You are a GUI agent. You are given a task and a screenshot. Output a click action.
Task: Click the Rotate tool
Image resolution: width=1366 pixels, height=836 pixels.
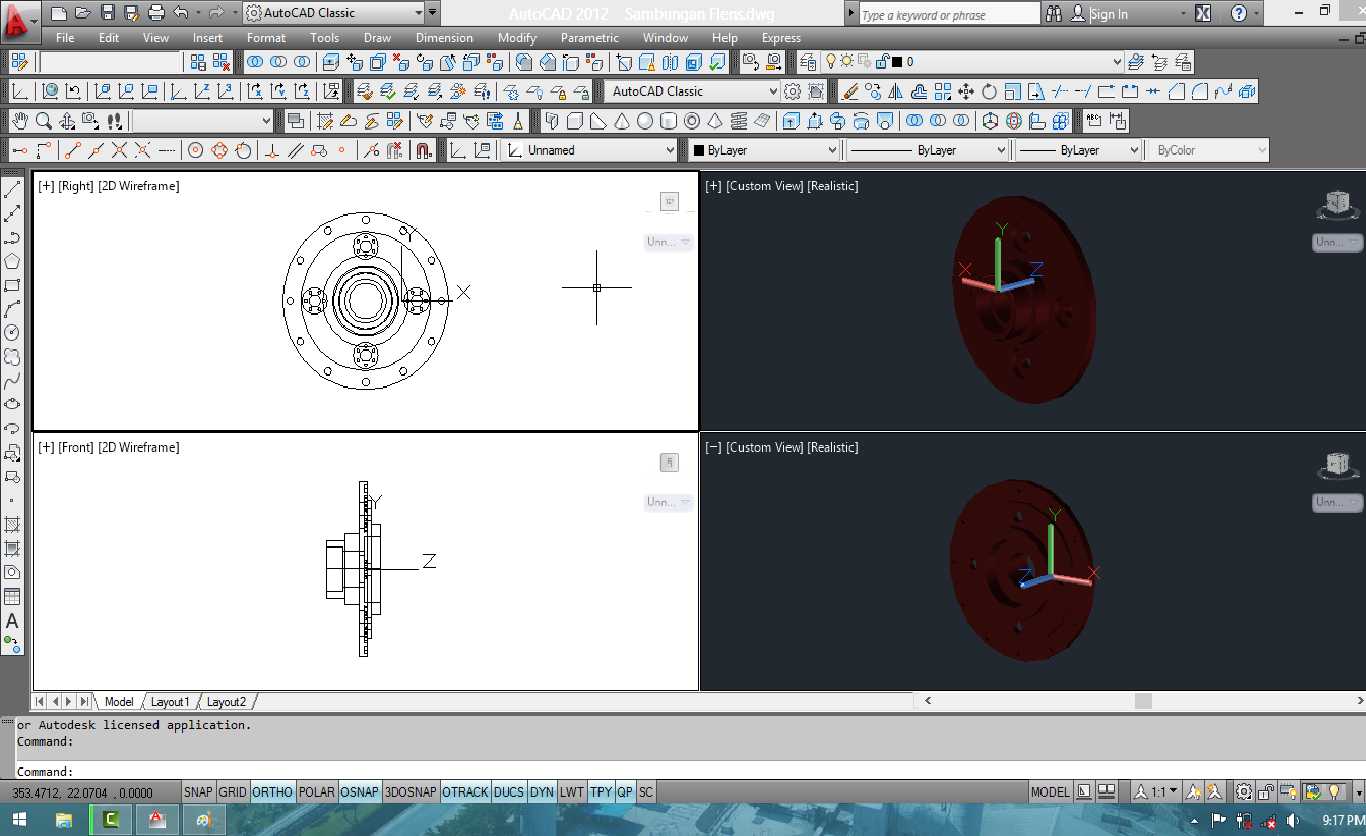tap(989, 92)
